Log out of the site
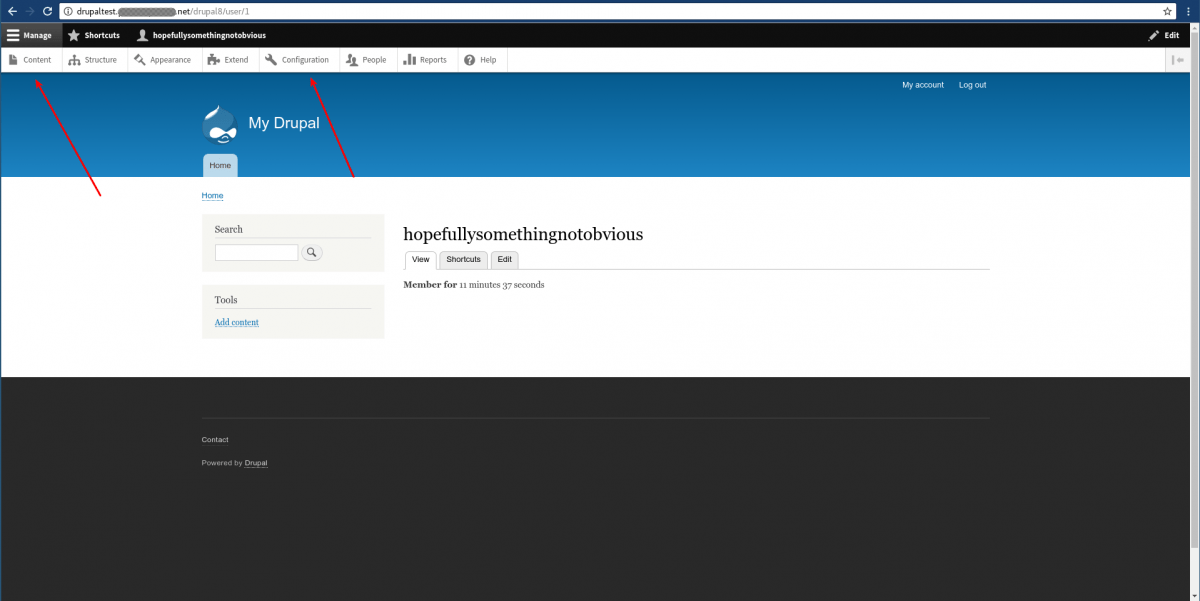This screenshot has height=601, width=1200. [x=971, y=85]
